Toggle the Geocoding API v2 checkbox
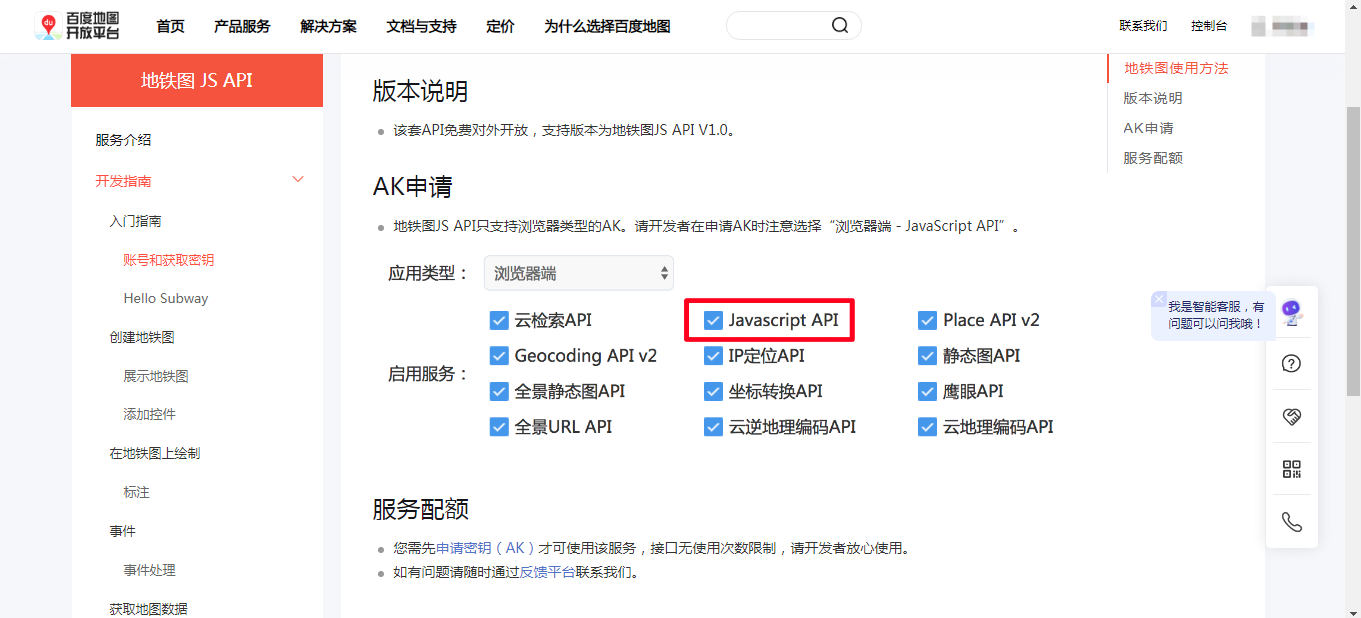 click(499, 356)
